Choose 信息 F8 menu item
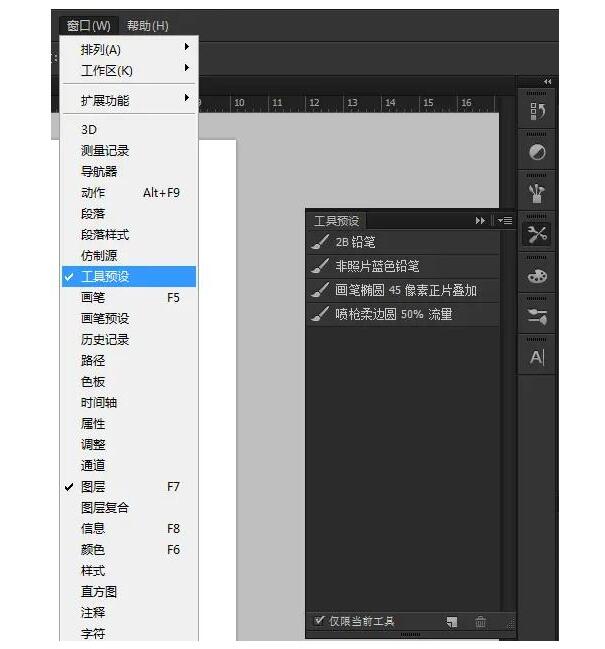Viewport: 605px width, 649px height. 129,529
